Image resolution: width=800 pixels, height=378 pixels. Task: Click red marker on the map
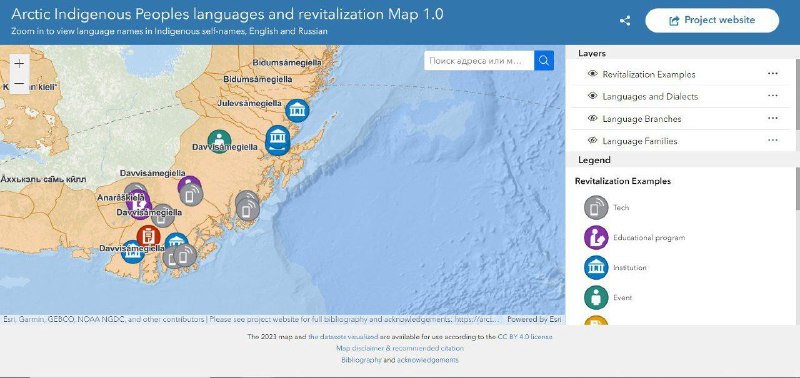point(148,236)
